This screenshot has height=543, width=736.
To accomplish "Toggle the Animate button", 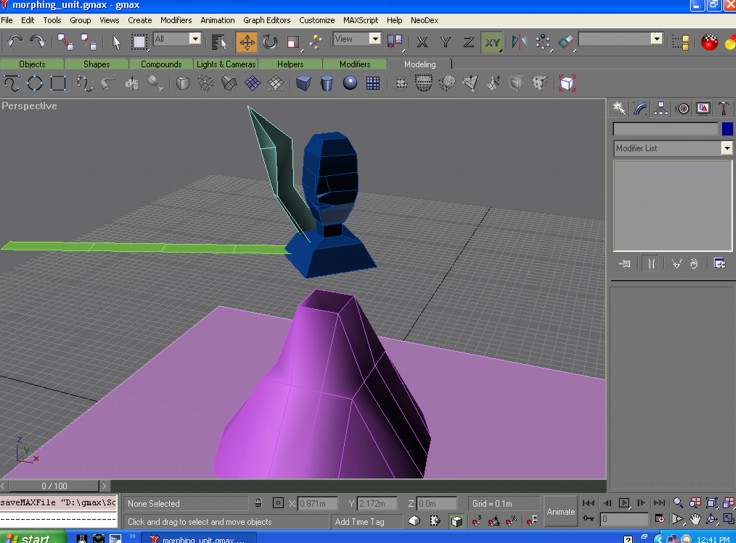I will pyautogui.click(x=560, y=512).
